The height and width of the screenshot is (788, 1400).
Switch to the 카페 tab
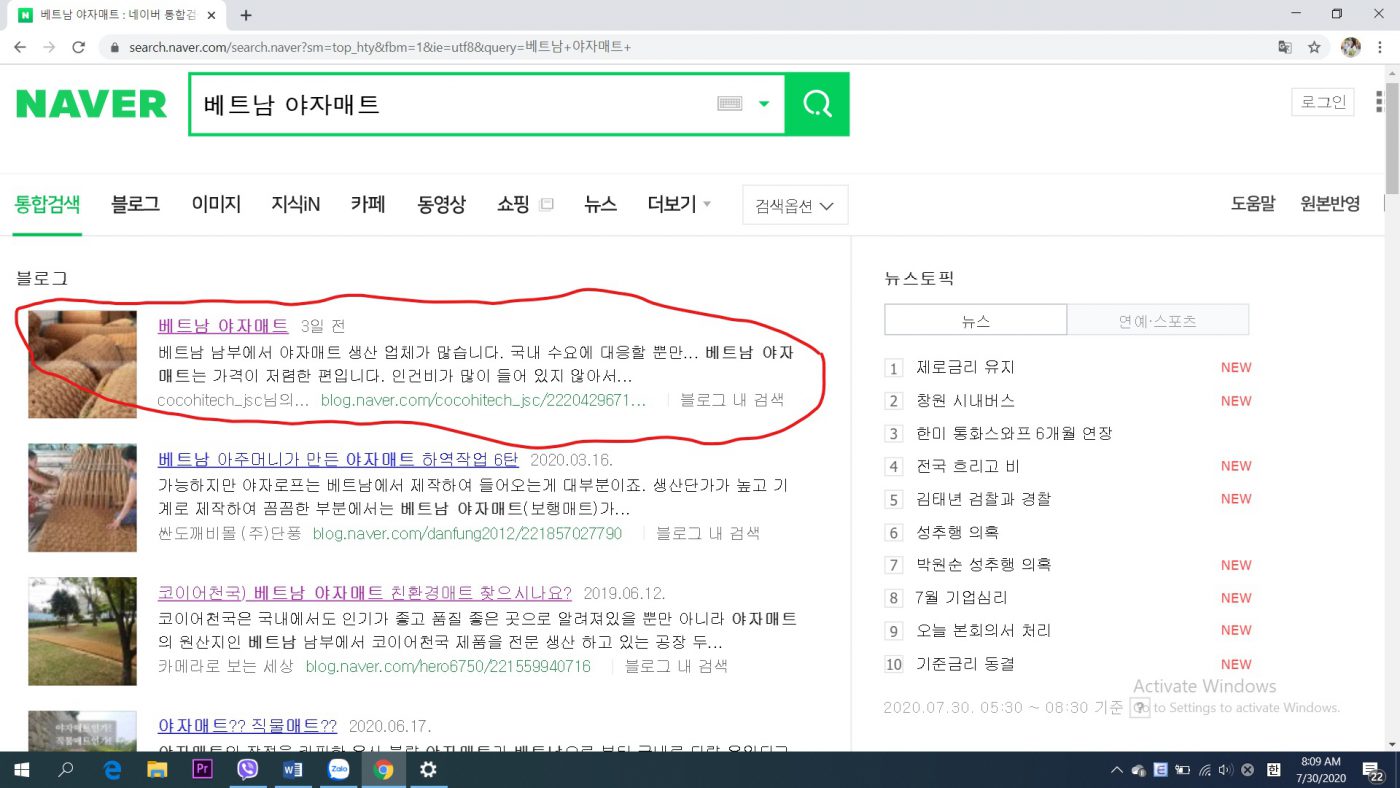pyautogui.click(x=368, y=204)
